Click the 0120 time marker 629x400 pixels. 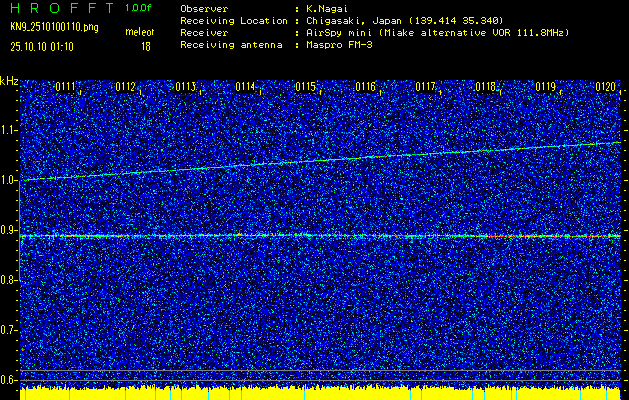point(606,87)
